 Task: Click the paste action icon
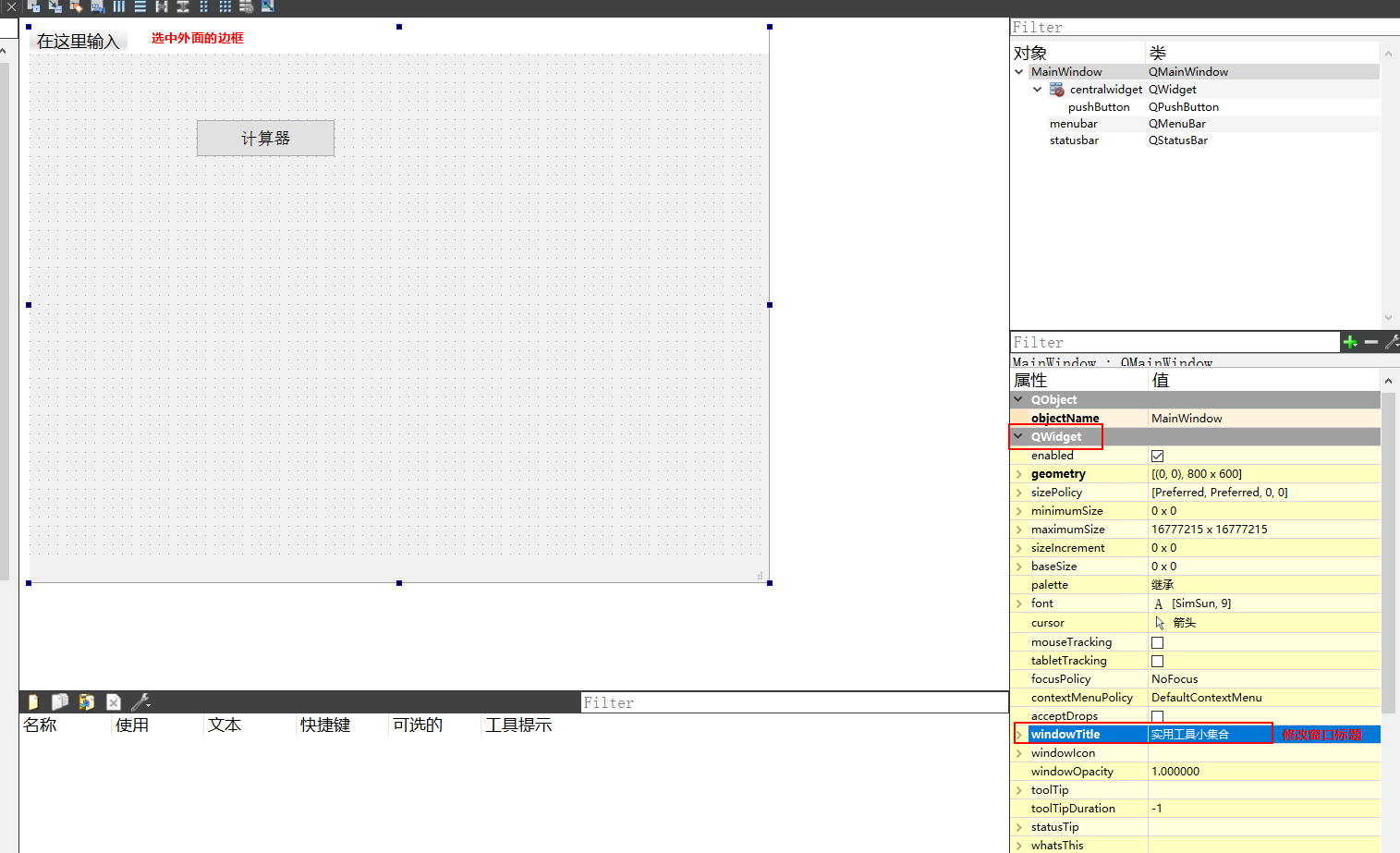(x=87, y=702)
